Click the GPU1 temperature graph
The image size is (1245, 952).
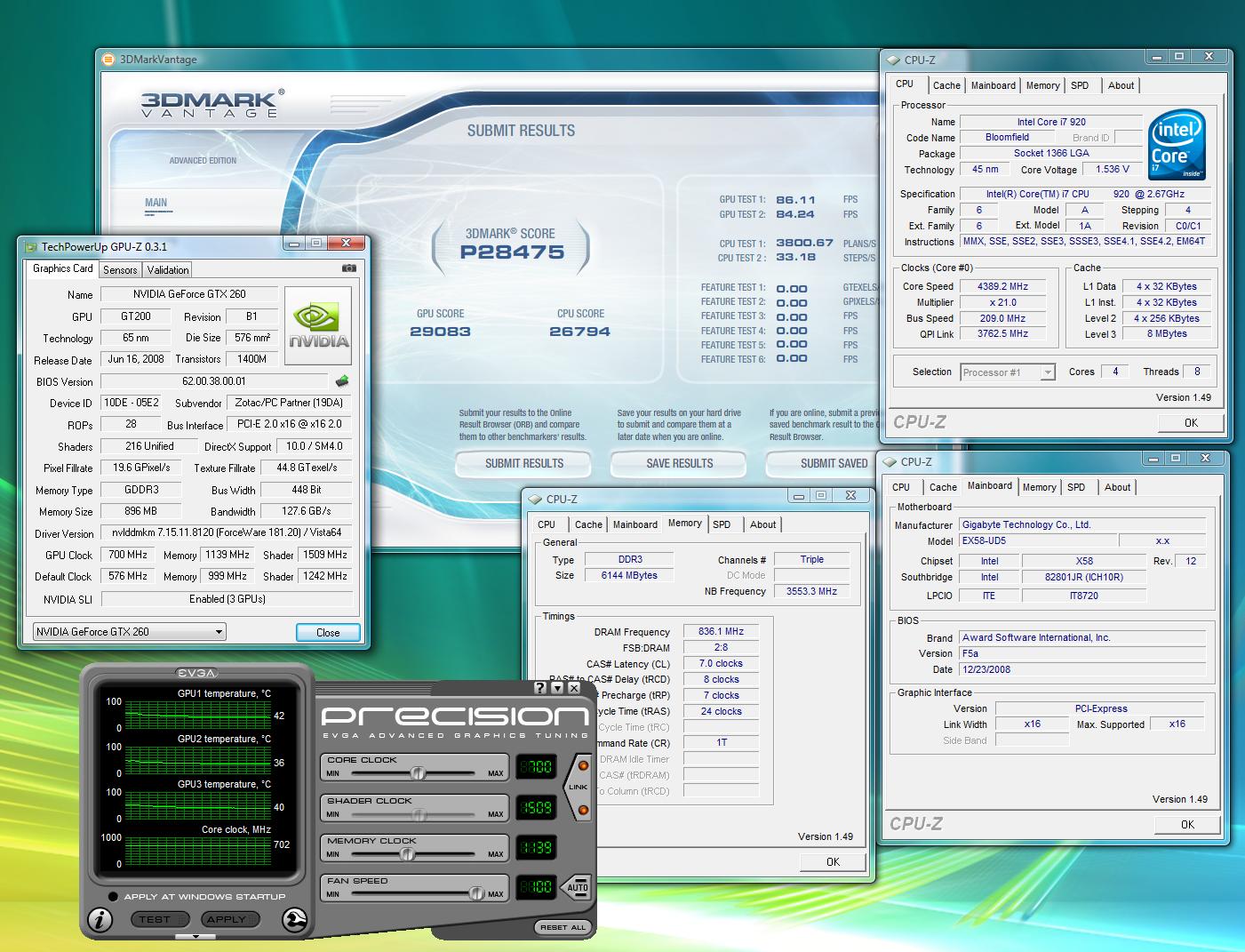(x=196, y=715)
